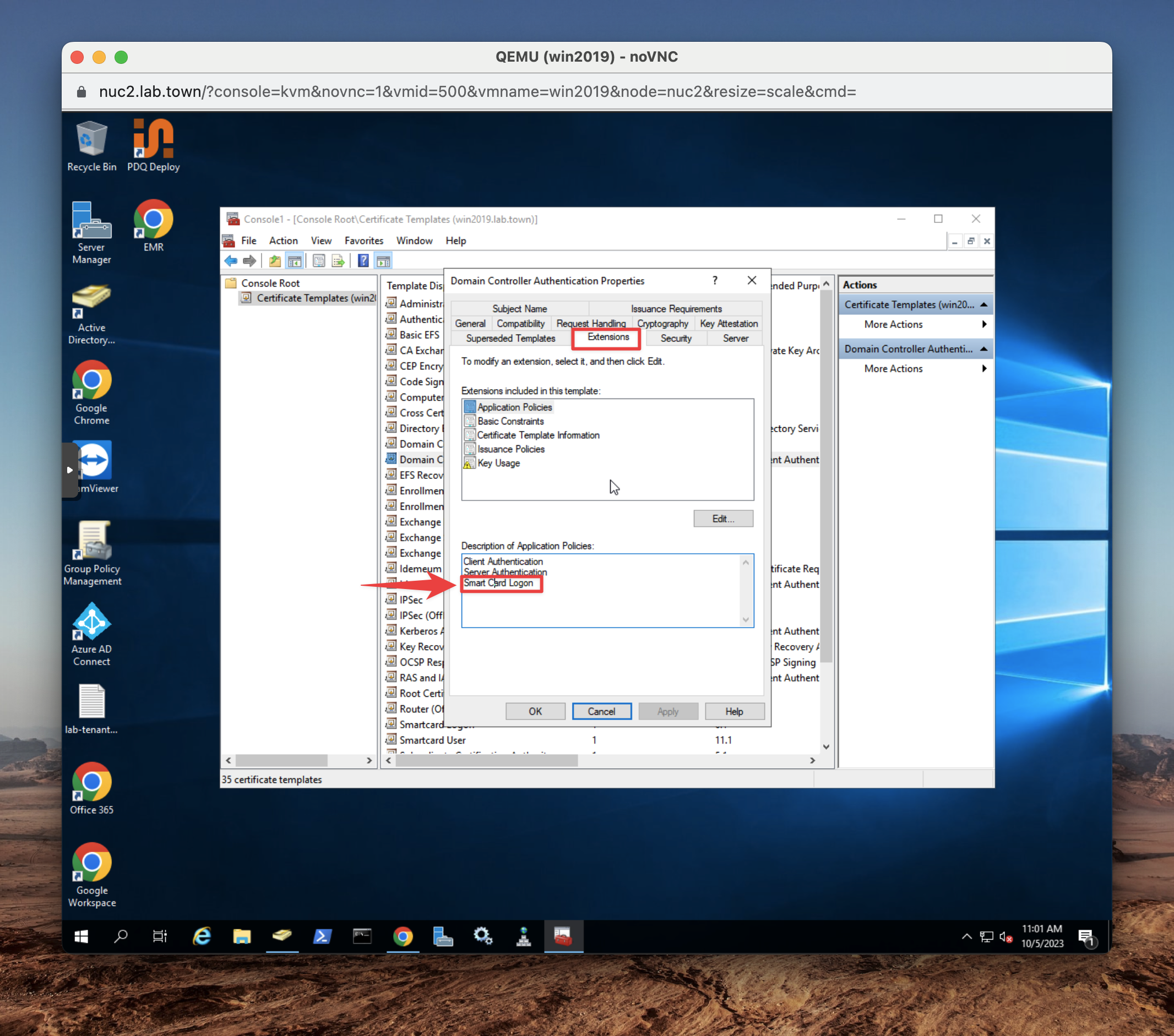Click the Export List toolbar icon
Viewport: 1174px width, 1036px height.
point(338,261)
